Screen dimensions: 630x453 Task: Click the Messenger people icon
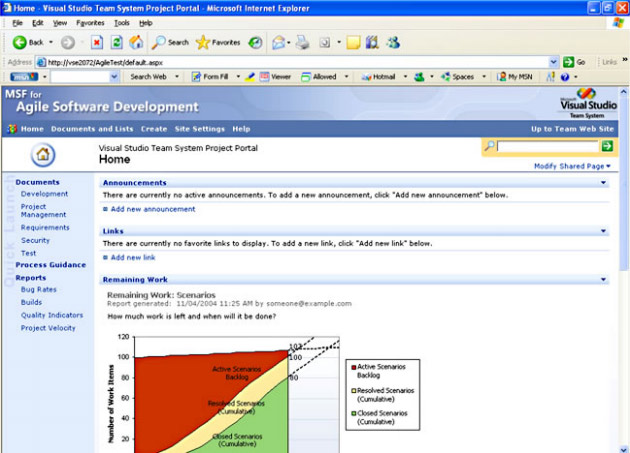point(393,42)
